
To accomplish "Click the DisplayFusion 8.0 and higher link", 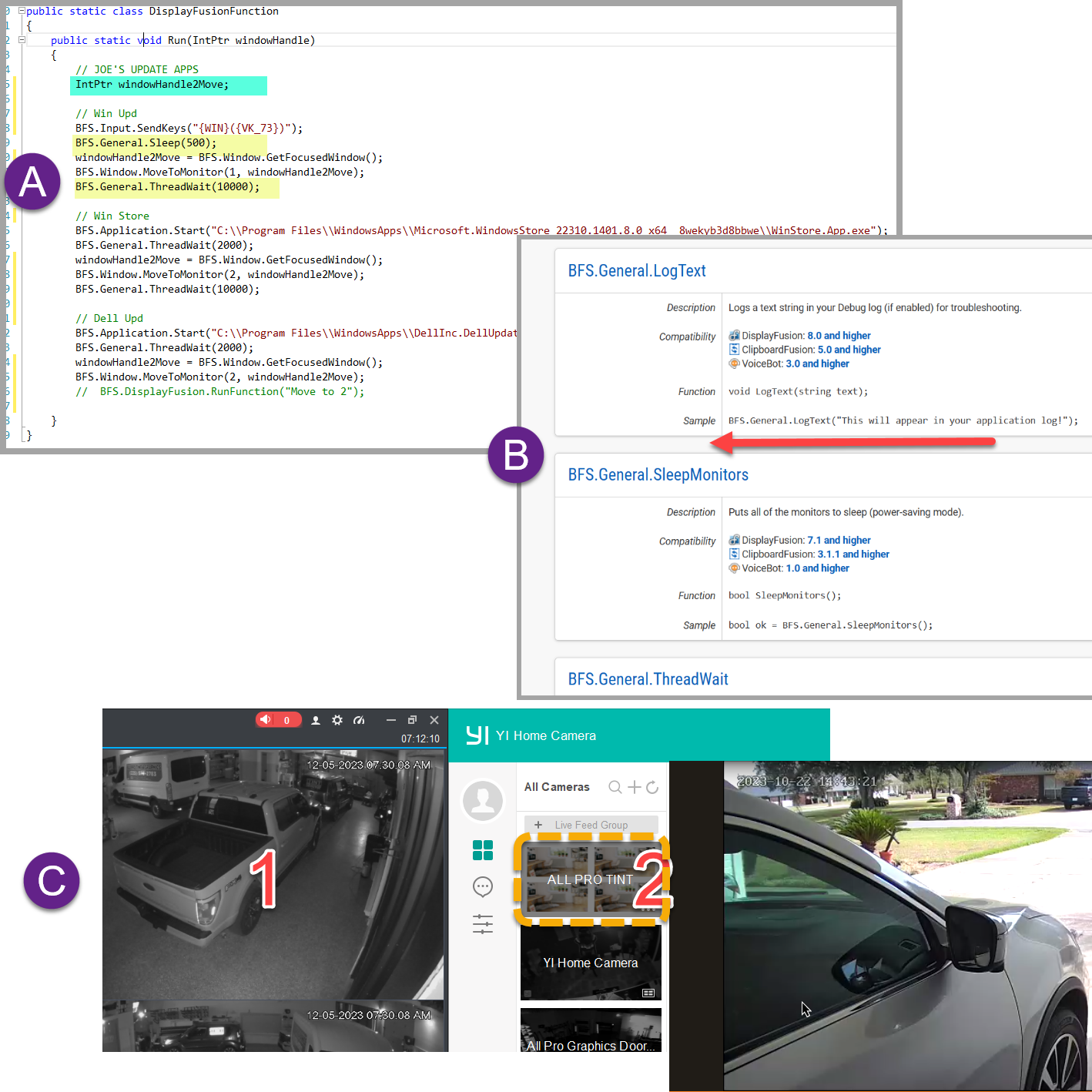I will pyautogui.click(x=839, y=336).
